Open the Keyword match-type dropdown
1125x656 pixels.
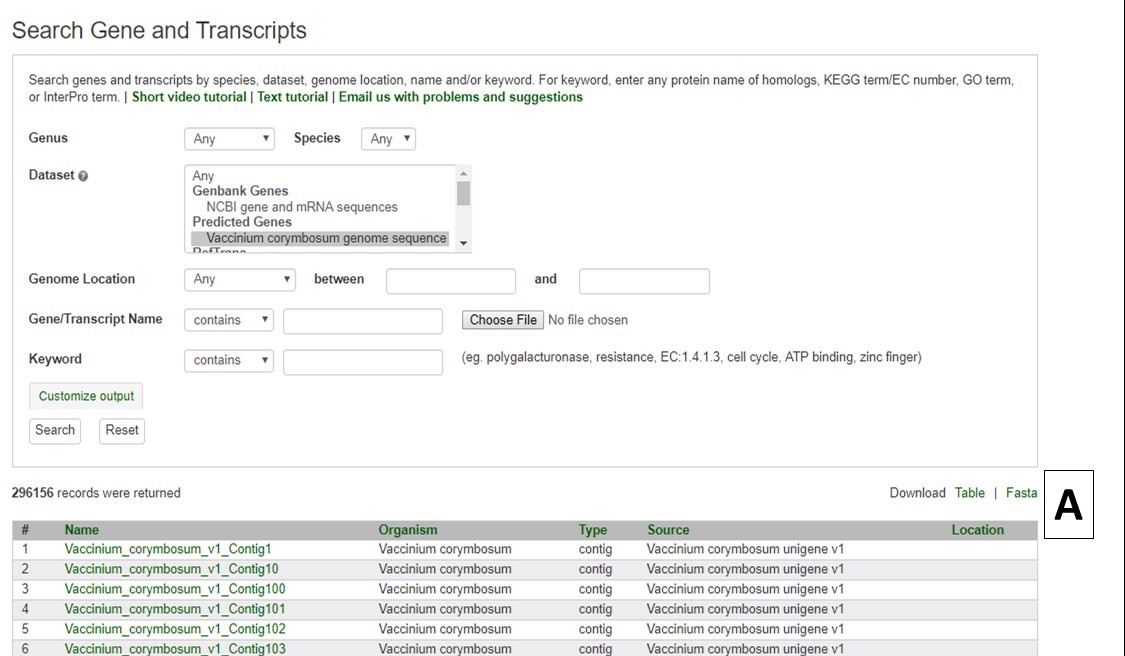pyautogui.click(x=229, y=360)
